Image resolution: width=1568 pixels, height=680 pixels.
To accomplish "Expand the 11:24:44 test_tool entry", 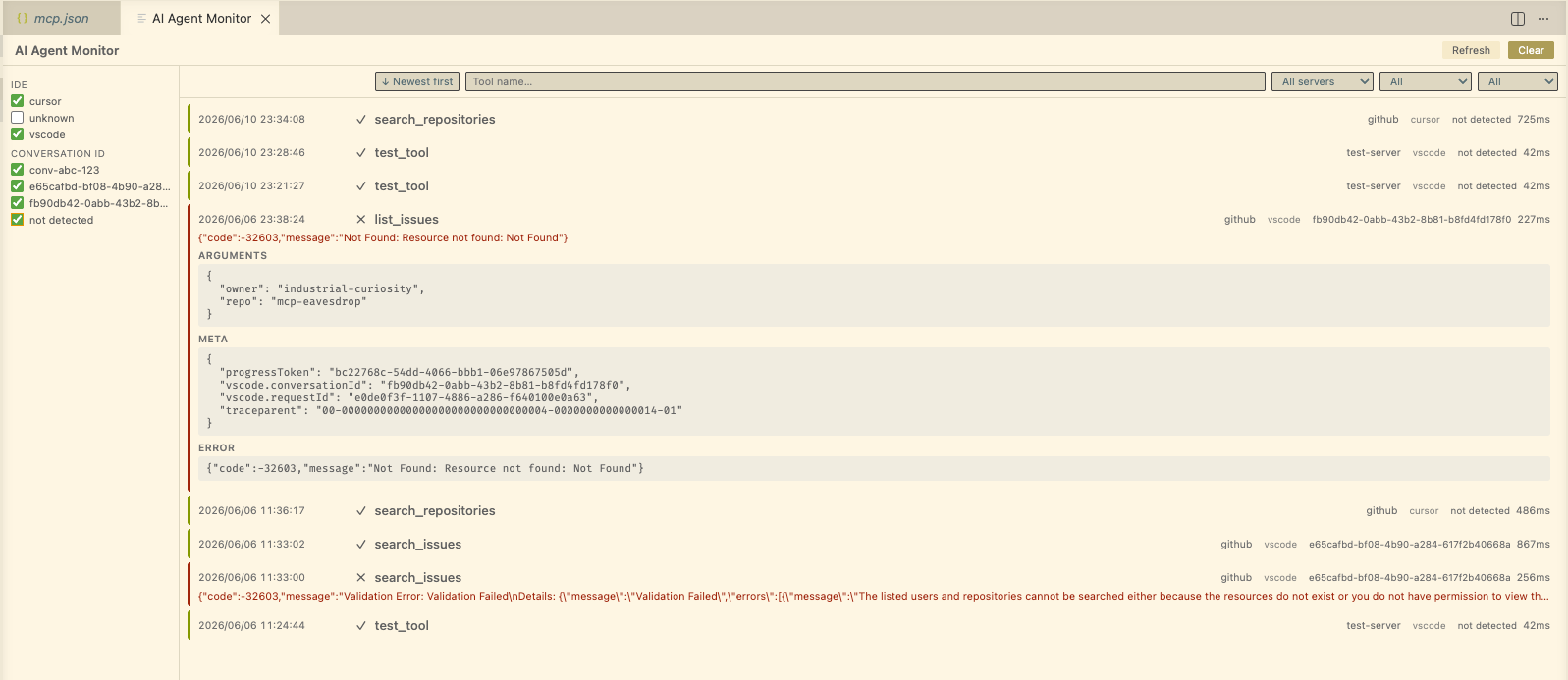I will [x=873, y=626].
